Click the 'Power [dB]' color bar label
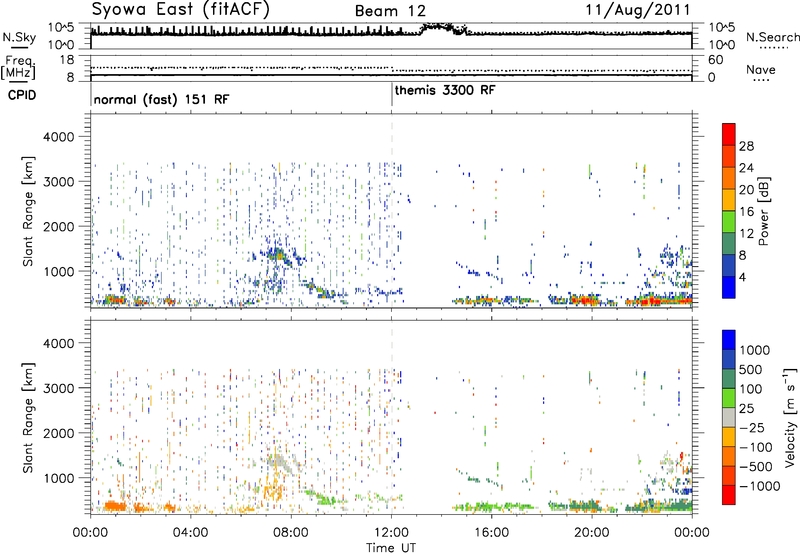This screenshot has height=554, width=800. click(763, 211)
